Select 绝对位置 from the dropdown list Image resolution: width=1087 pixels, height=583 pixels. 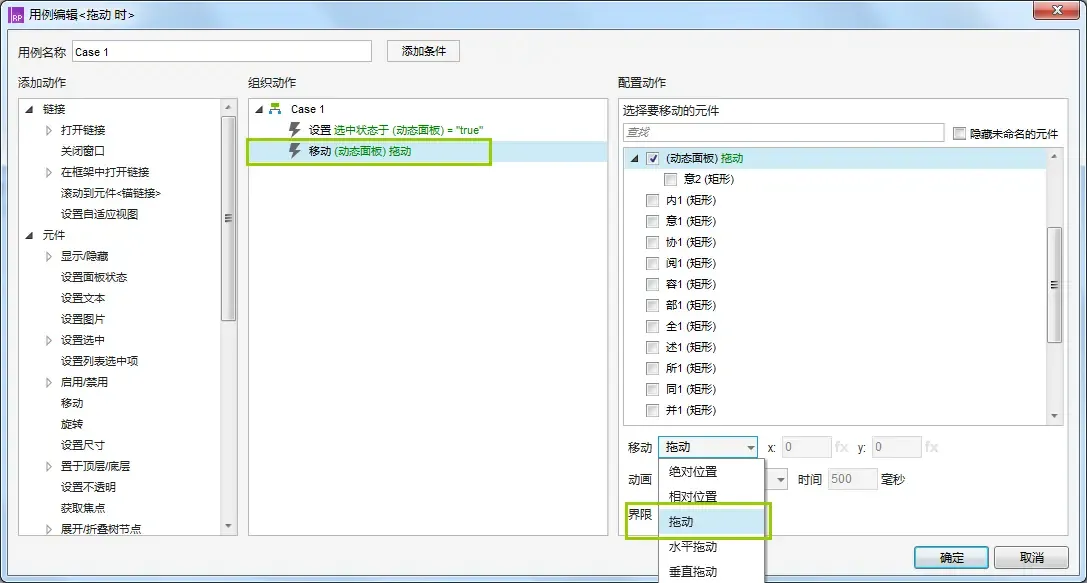693,472
